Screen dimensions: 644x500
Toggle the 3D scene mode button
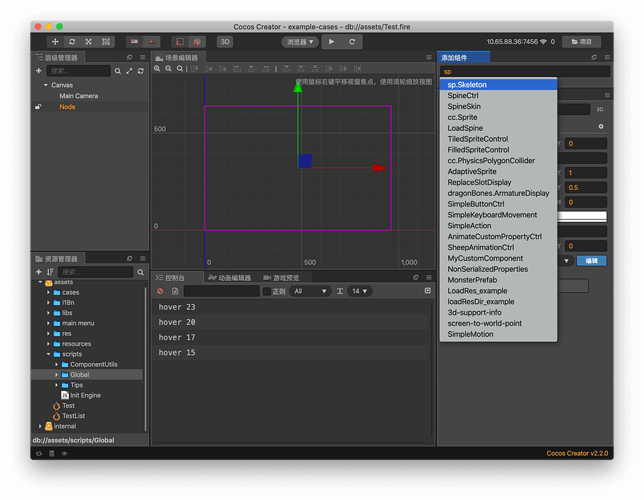coord(225,42)
